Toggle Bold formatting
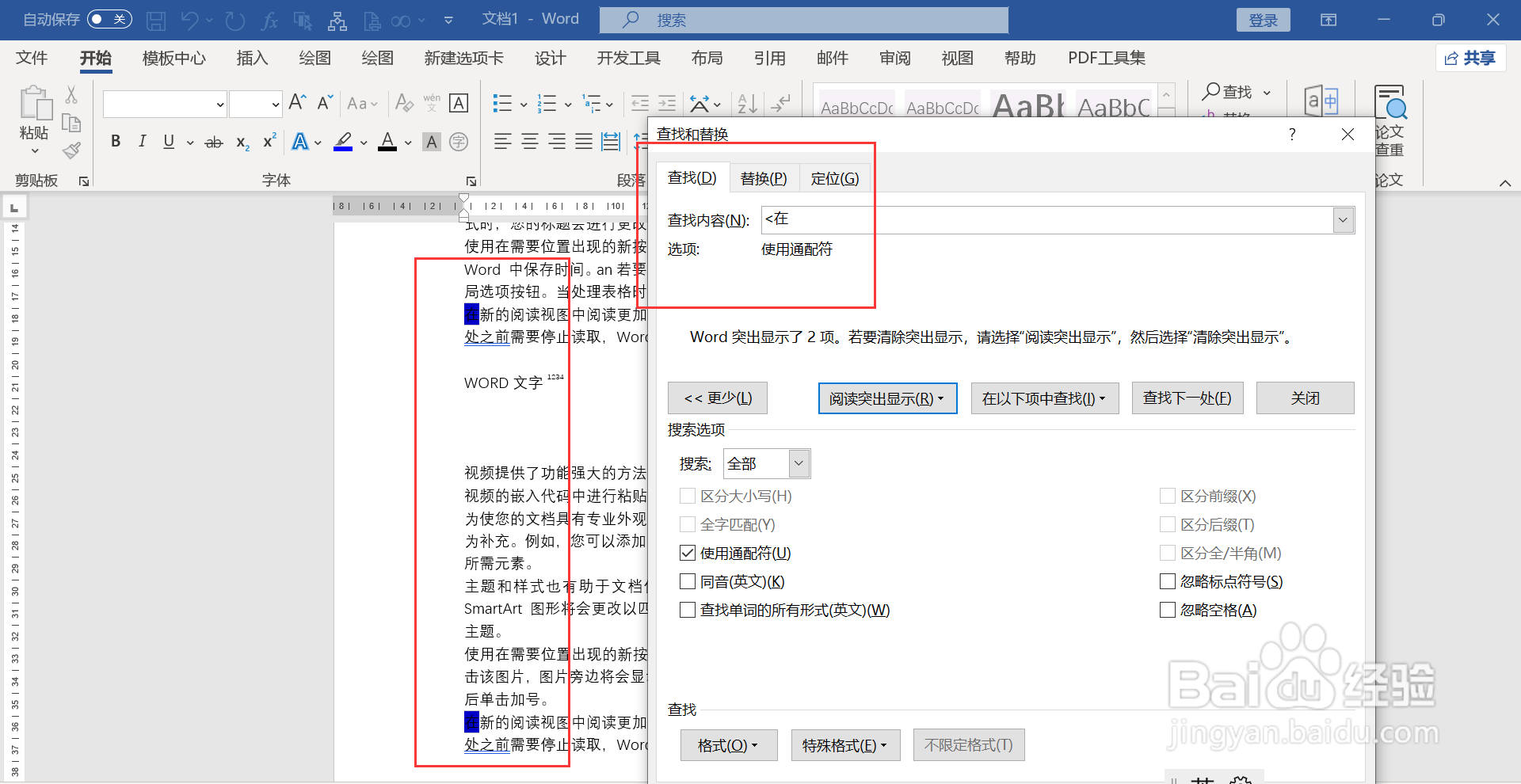 [116, 142]
